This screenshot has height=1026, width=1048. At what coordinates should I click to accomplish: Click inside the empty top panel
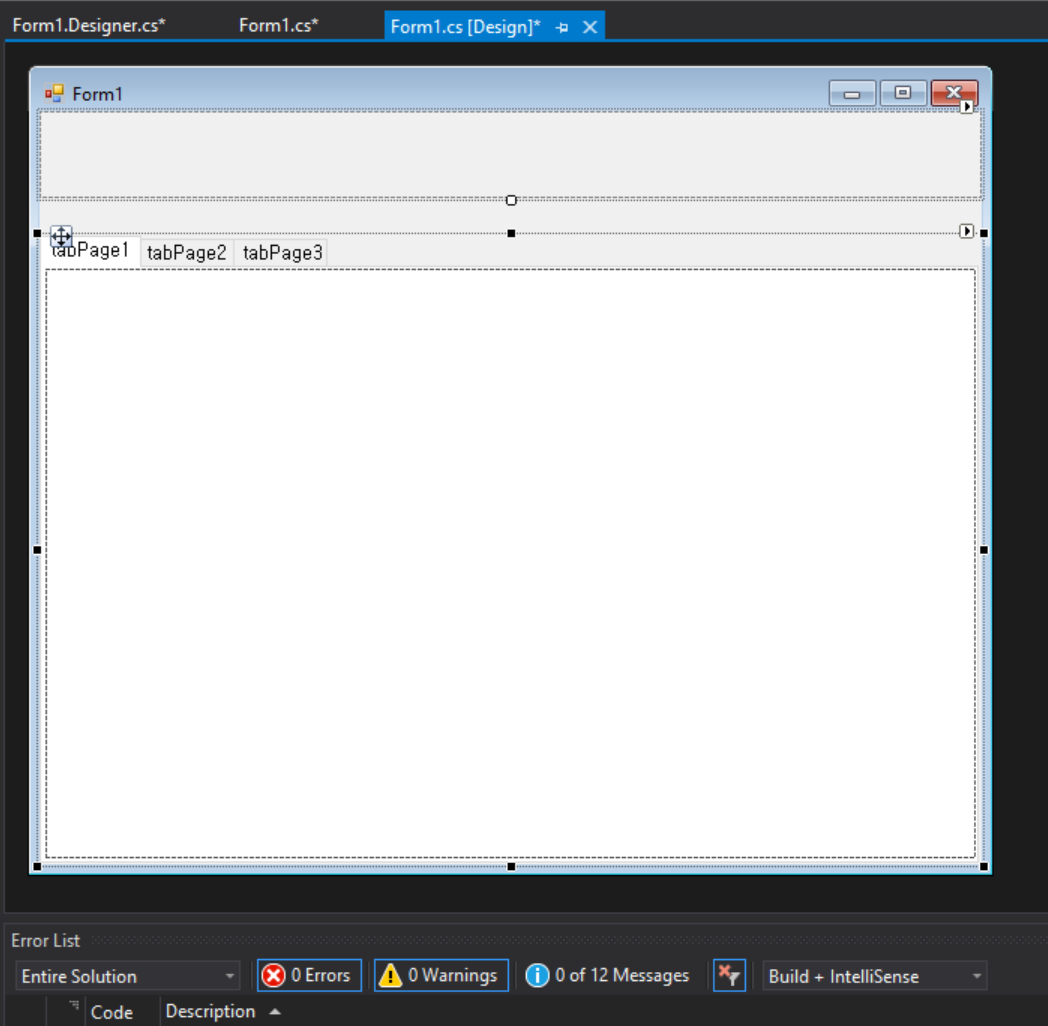pos(511,154)
